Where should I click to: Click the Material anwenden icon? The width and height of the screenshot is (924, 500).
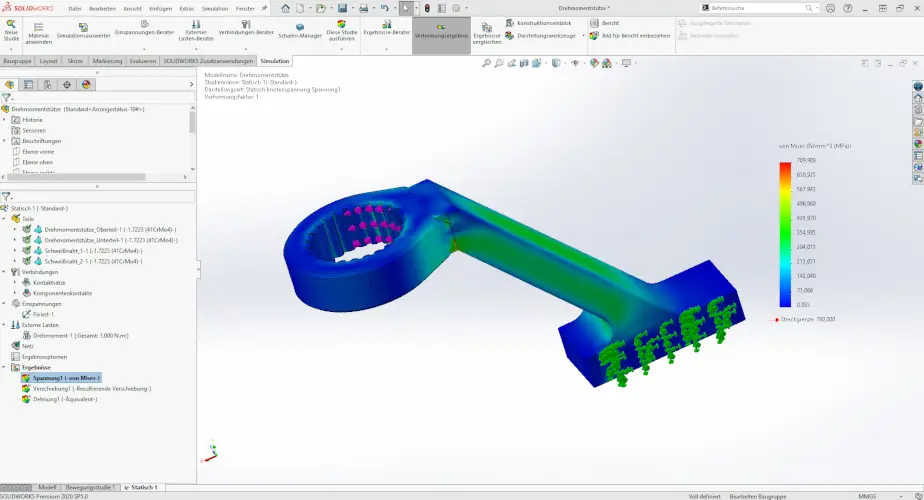tap(38, 30)
